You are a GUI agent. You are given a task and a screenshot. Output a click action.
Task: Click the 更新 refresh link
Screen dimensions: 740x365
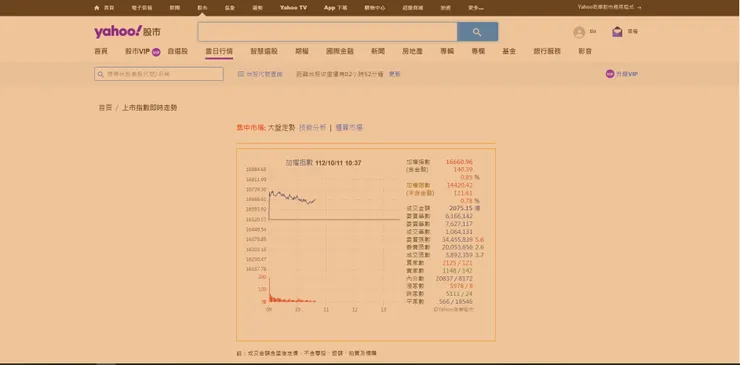(x=395, y=74)
